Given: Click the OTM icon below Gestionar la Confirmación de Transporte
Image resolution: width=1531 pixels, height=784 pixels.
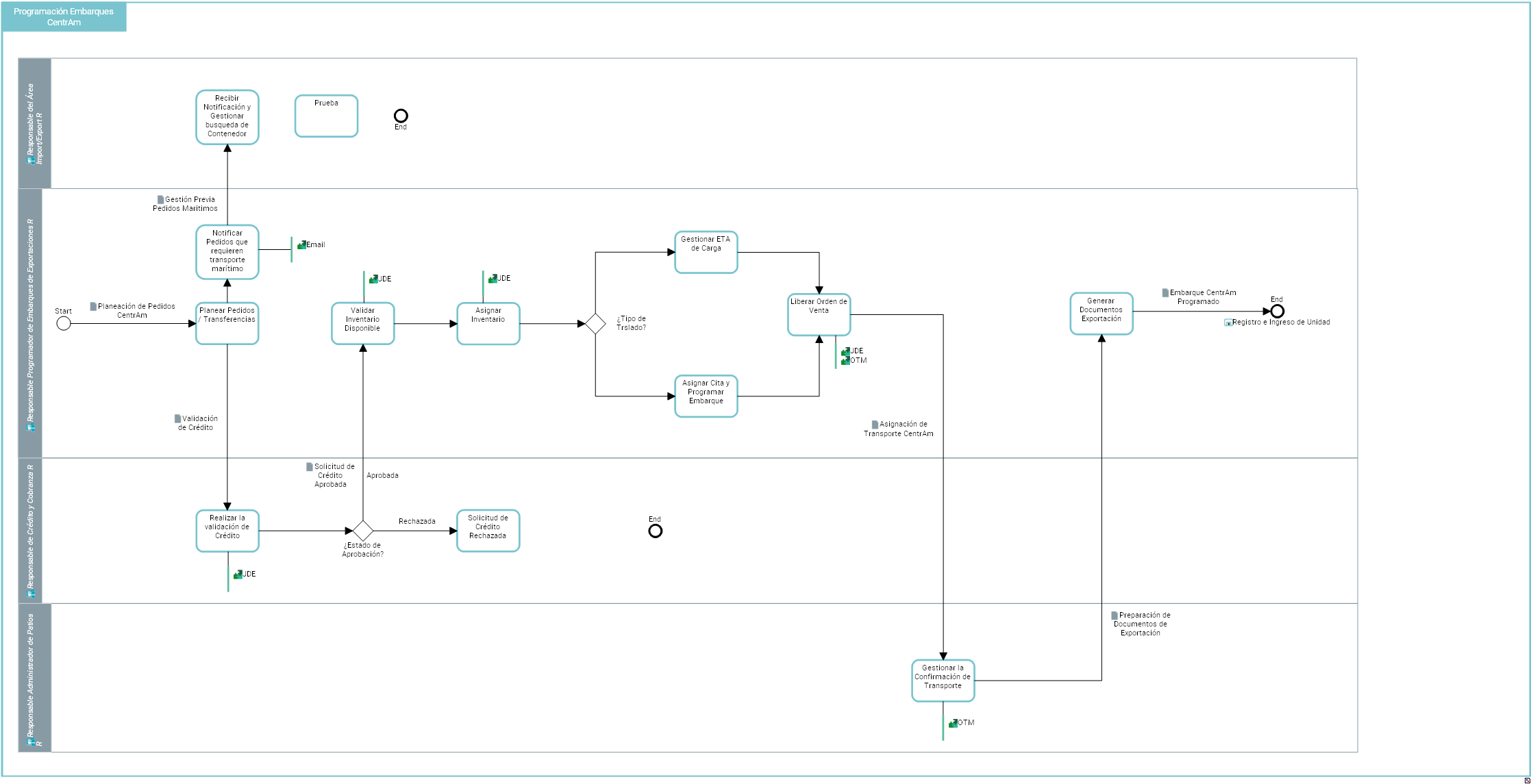Looking at the screenshot, I should click(953, 723).
